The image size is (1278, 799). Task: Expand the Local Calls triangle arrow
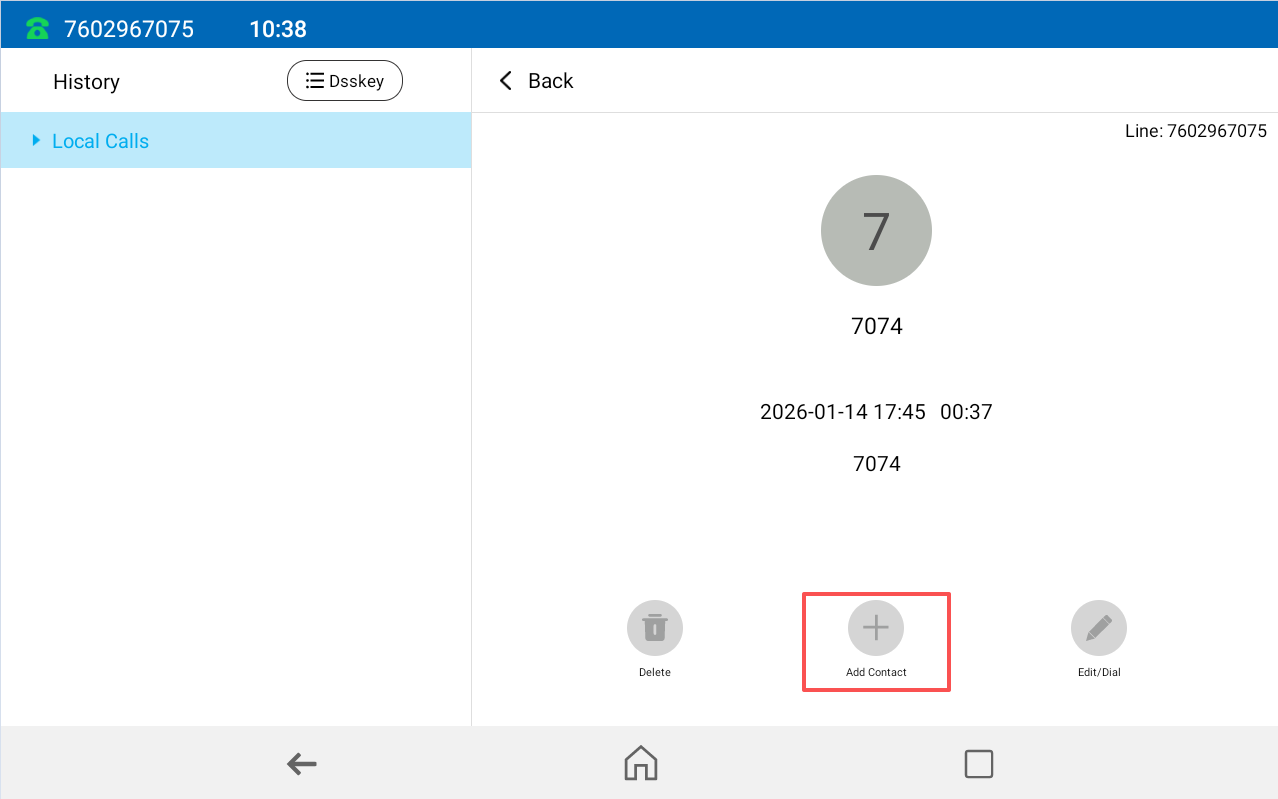(x=37, y=141)
